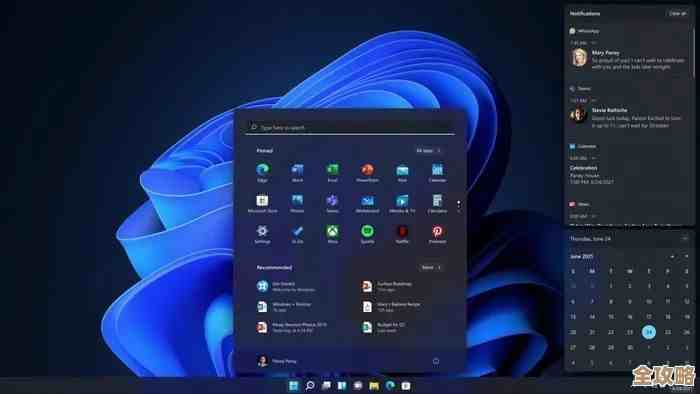Start PowerPoint from pinned apps
The height and width of the screenshot is (394, 700).
point(367,172)
